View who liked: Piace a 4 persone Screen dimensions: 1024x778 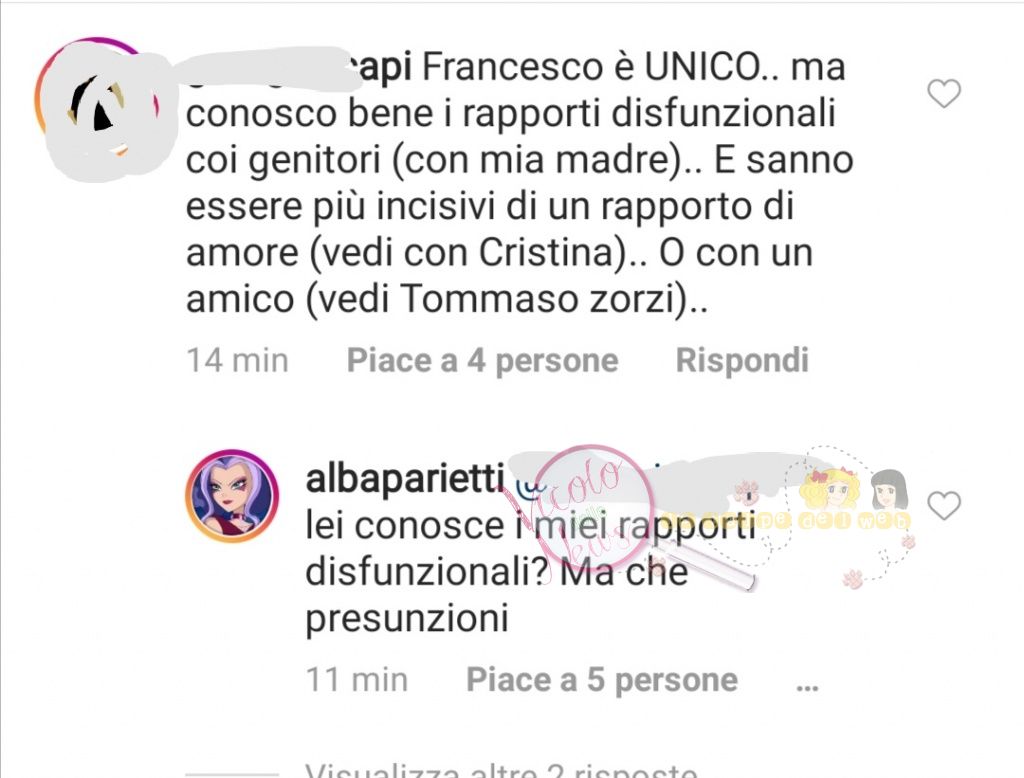pyautogui.click(x=482, y=360)
